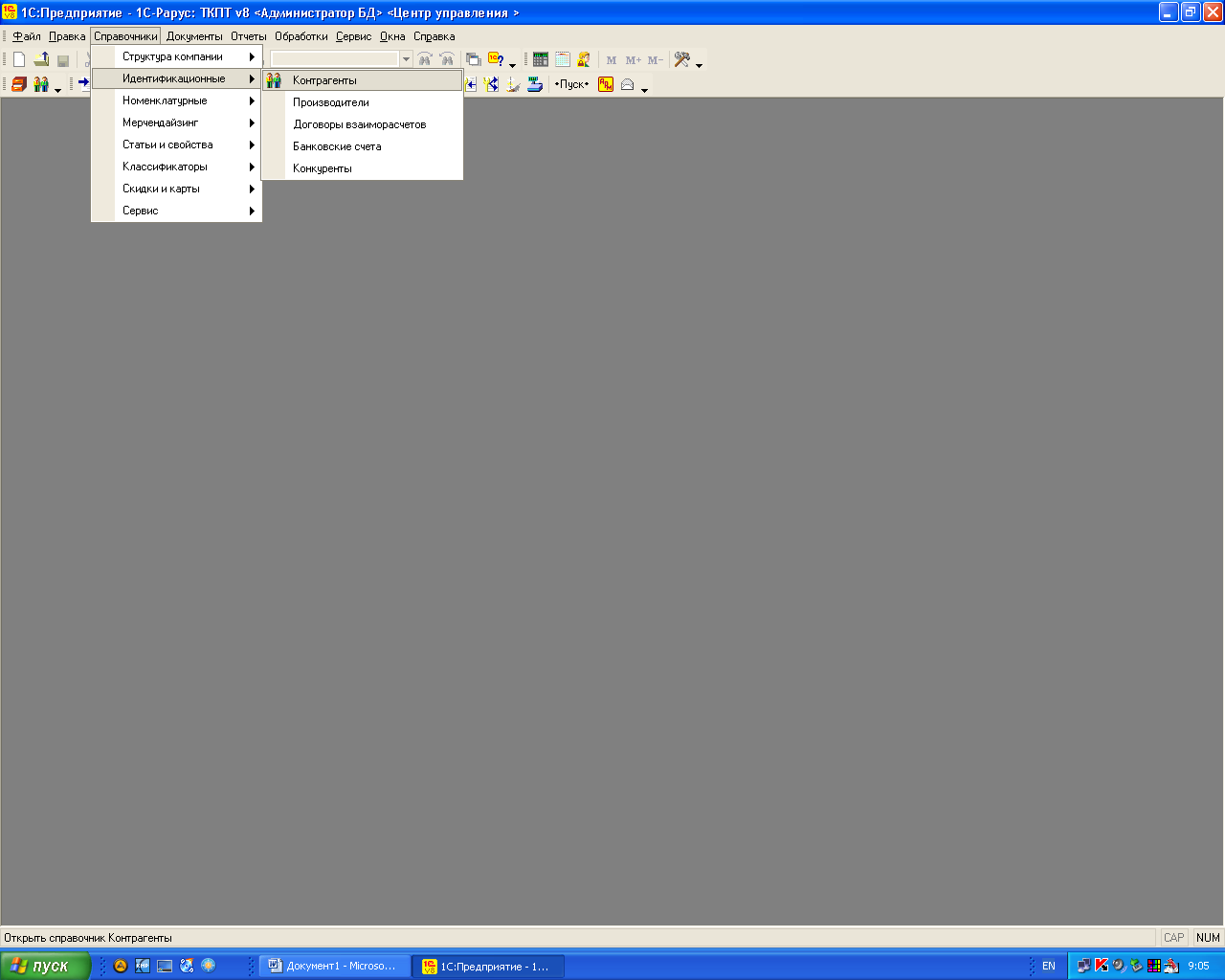Click the Windows list toolbar icon
The image size is (1225, 980).
pyautogui.click(x=474, y=59)
